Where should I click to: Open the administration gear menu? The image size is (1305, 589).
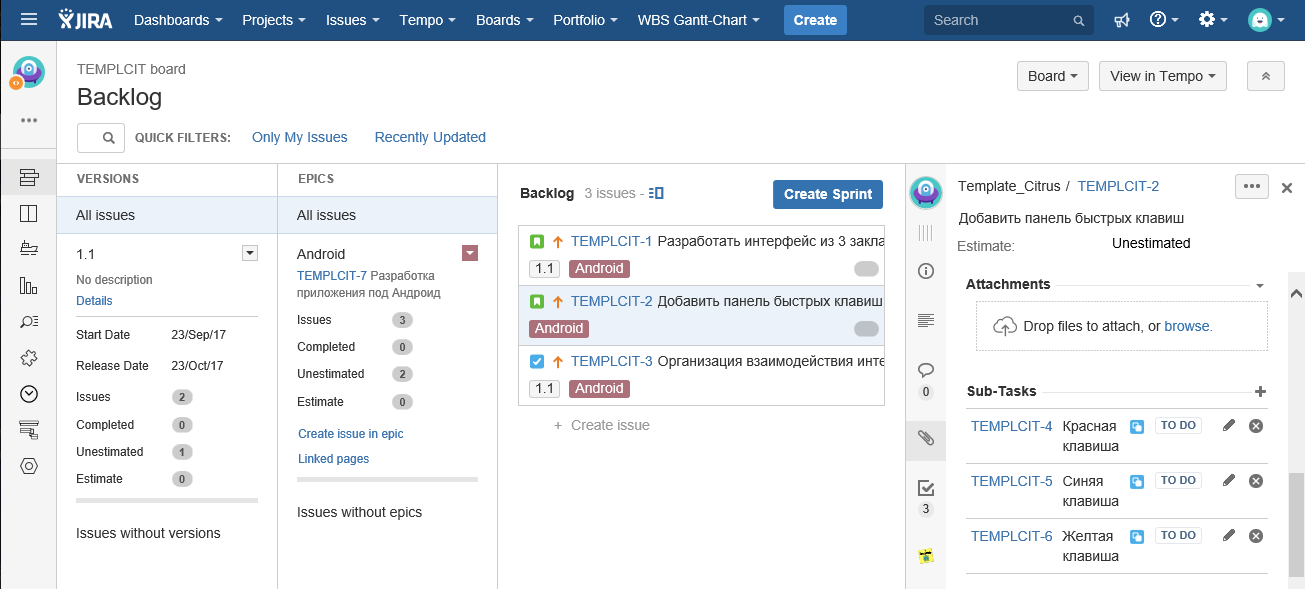point(1213,20)
